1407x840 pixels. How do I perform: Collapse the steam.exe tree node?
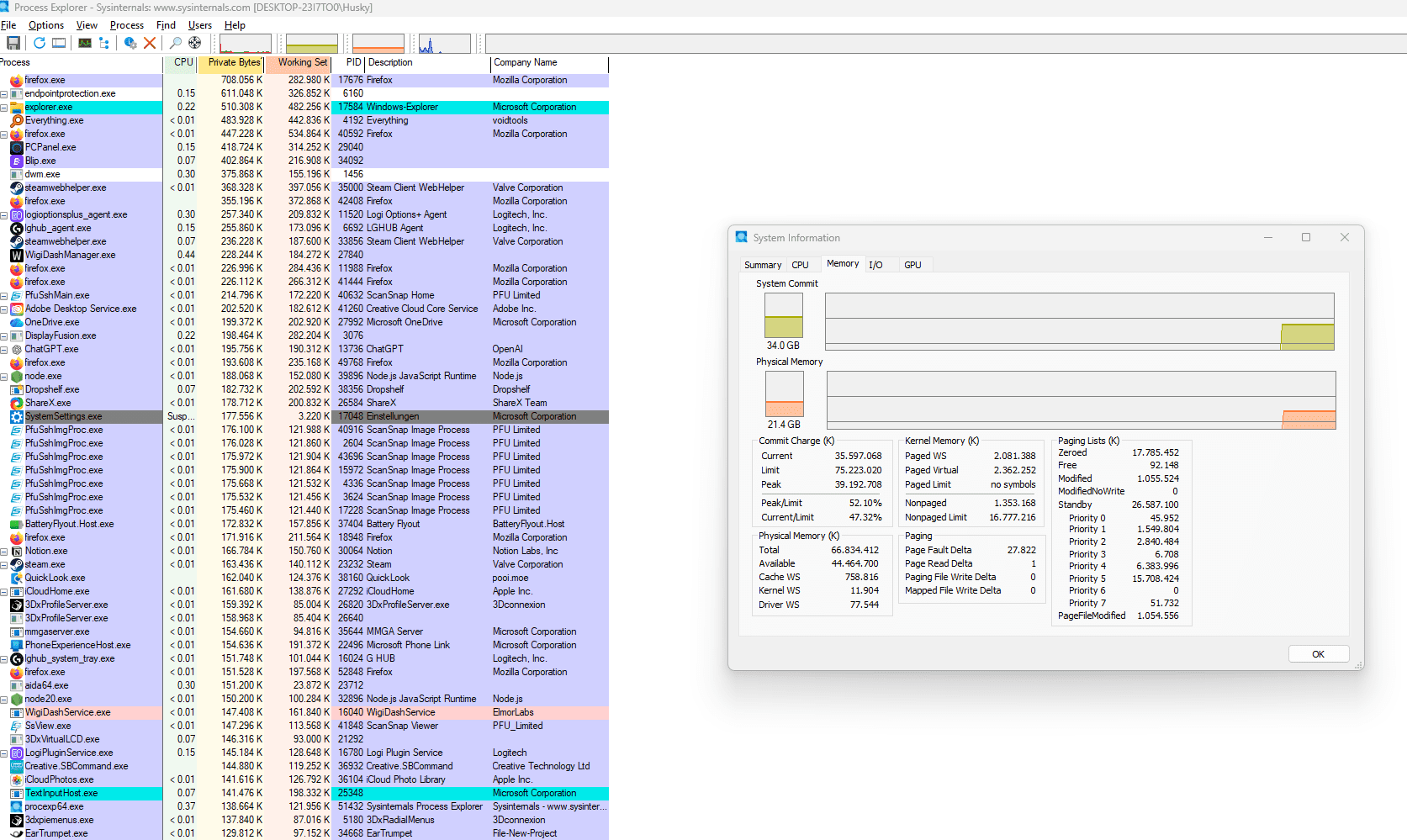tap(3, 565)
